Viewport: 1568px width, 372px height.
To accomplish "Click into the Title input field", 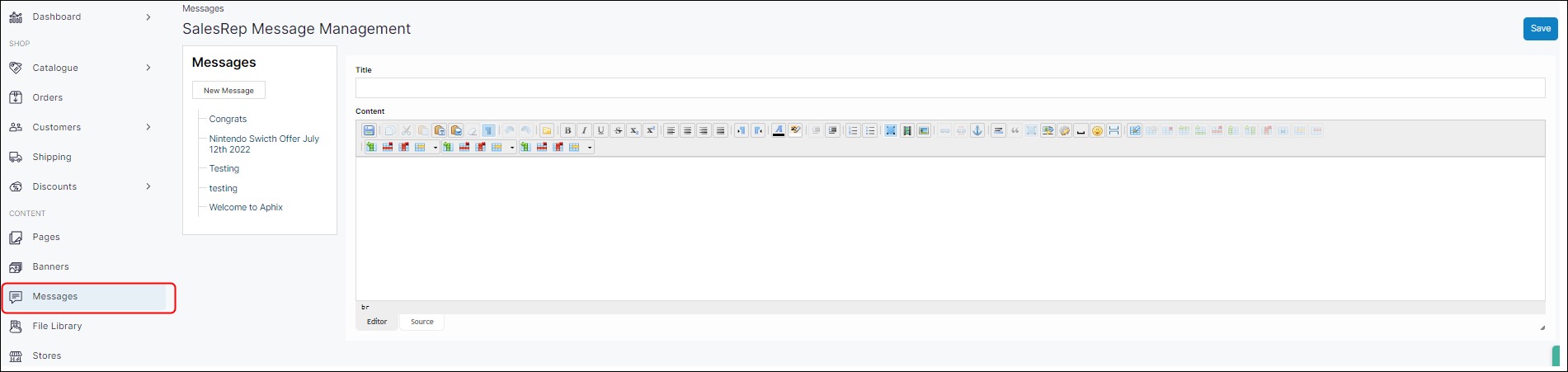I will point(949,88).
